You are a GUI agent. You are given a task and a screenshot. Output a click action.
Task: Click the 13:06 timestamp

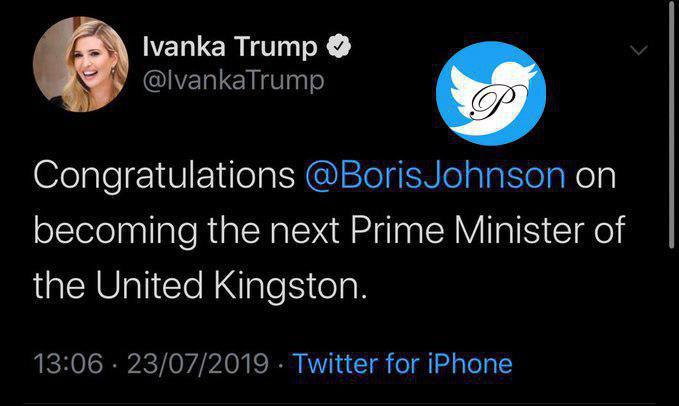point(68,364)
